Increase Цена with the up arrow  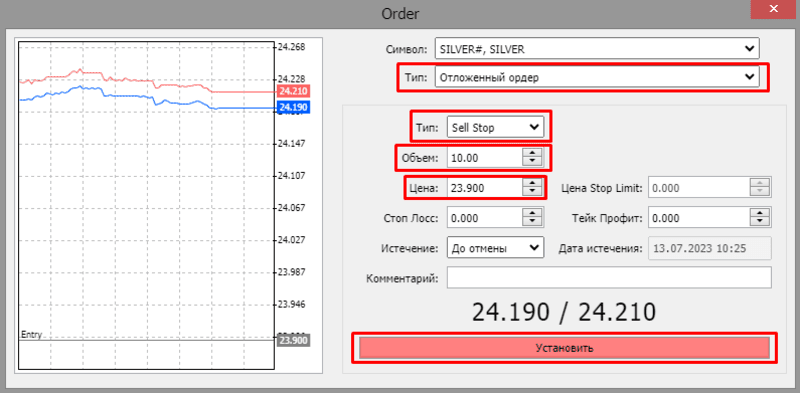tap(532, 183)
